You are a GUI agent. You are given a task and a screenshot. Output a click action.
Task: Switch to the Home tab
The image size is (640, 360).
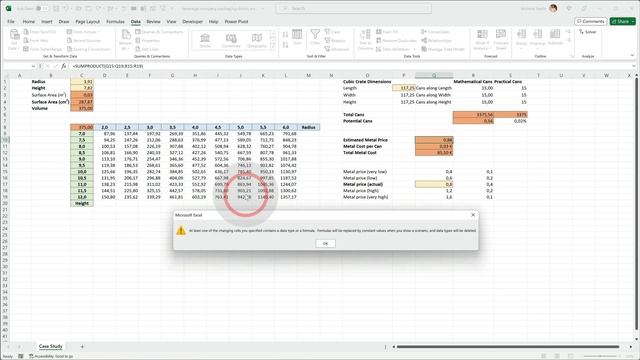tap(29, 21)
